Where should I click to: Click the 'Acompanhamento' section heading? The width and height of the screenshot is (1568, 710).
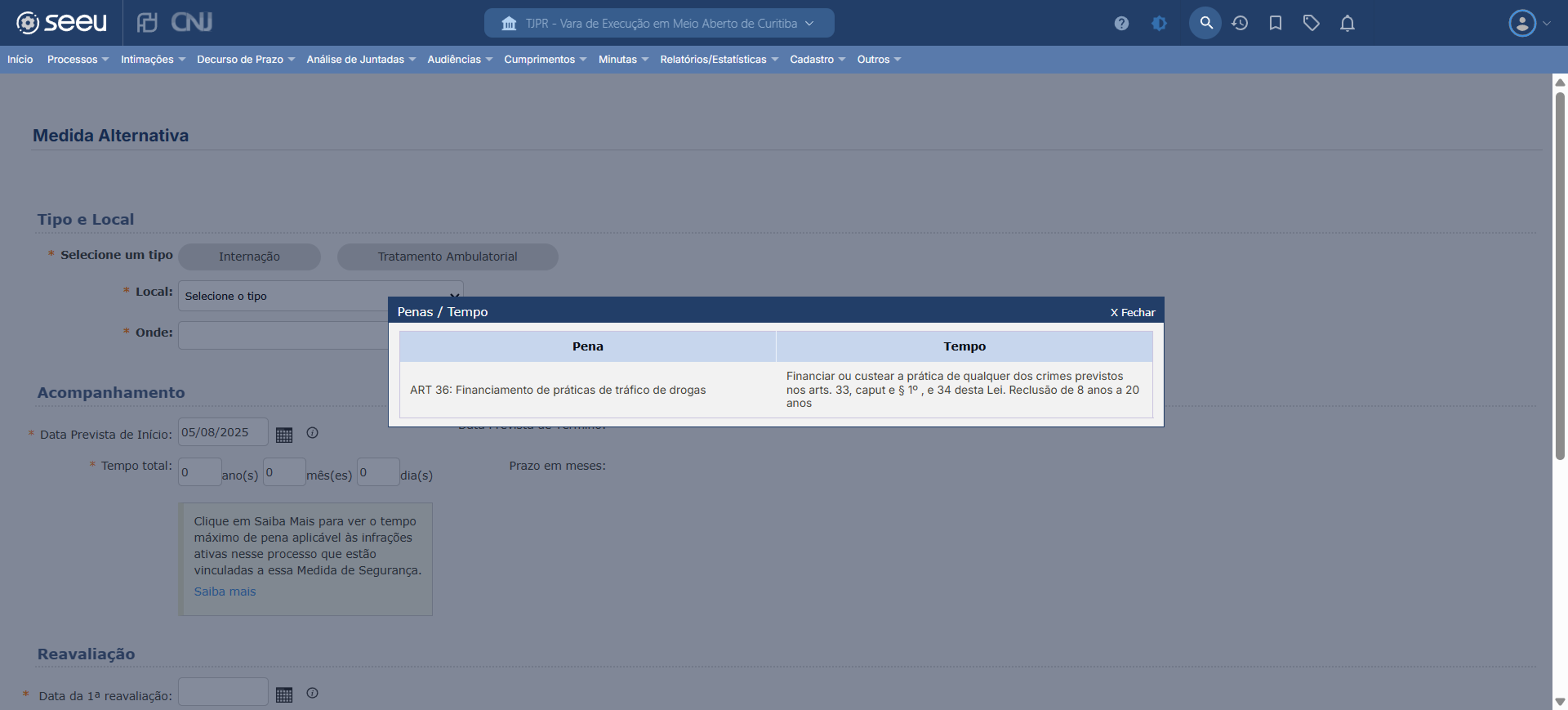click(111, 392)
